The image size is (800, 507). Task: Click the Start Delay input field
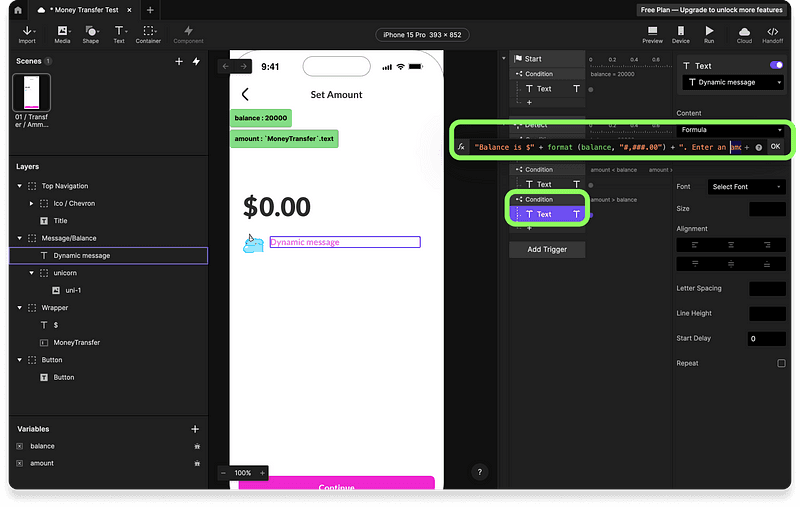pos(767,339)
